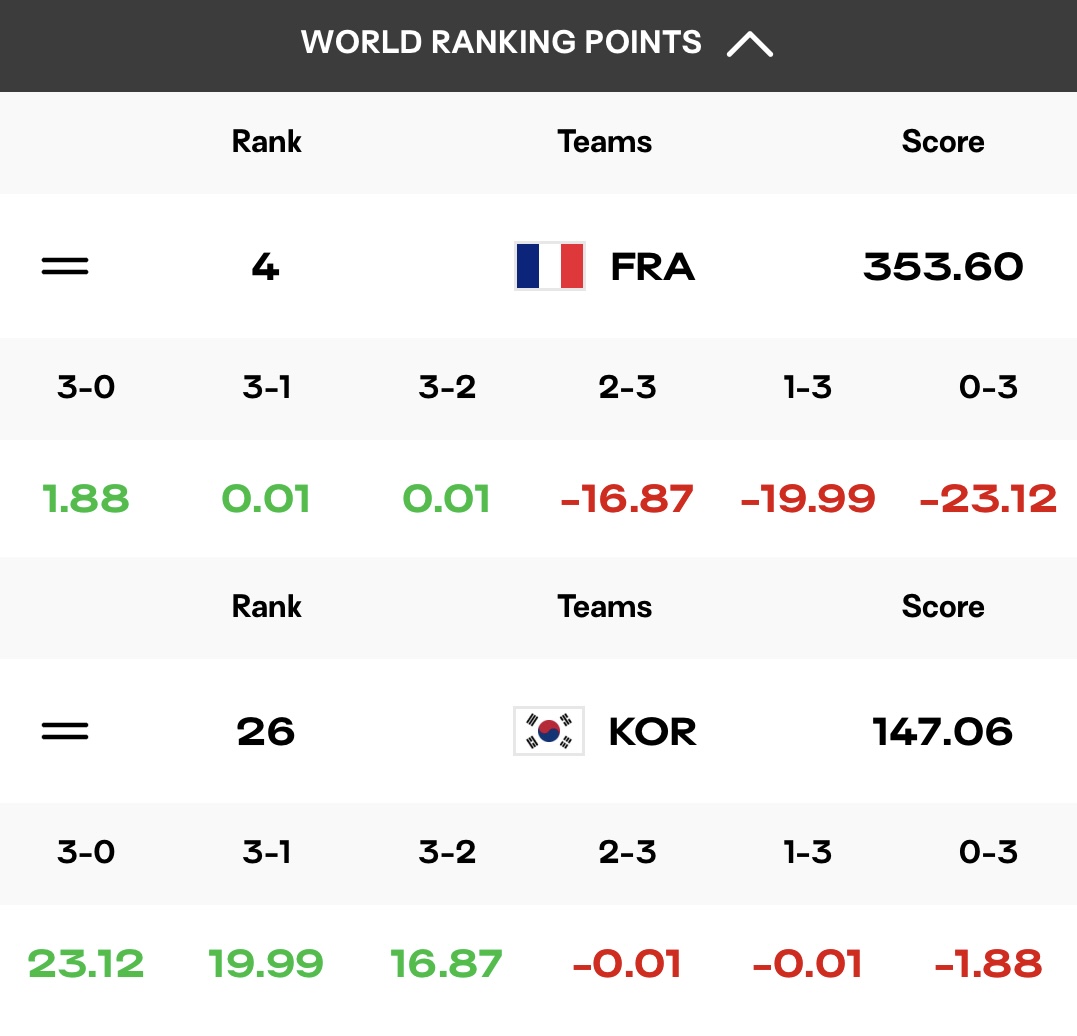Image resolution: width=1077 pixels, height=1036 pixels.
Task: Click the France flag icon
Action: [x=549, y=266]
